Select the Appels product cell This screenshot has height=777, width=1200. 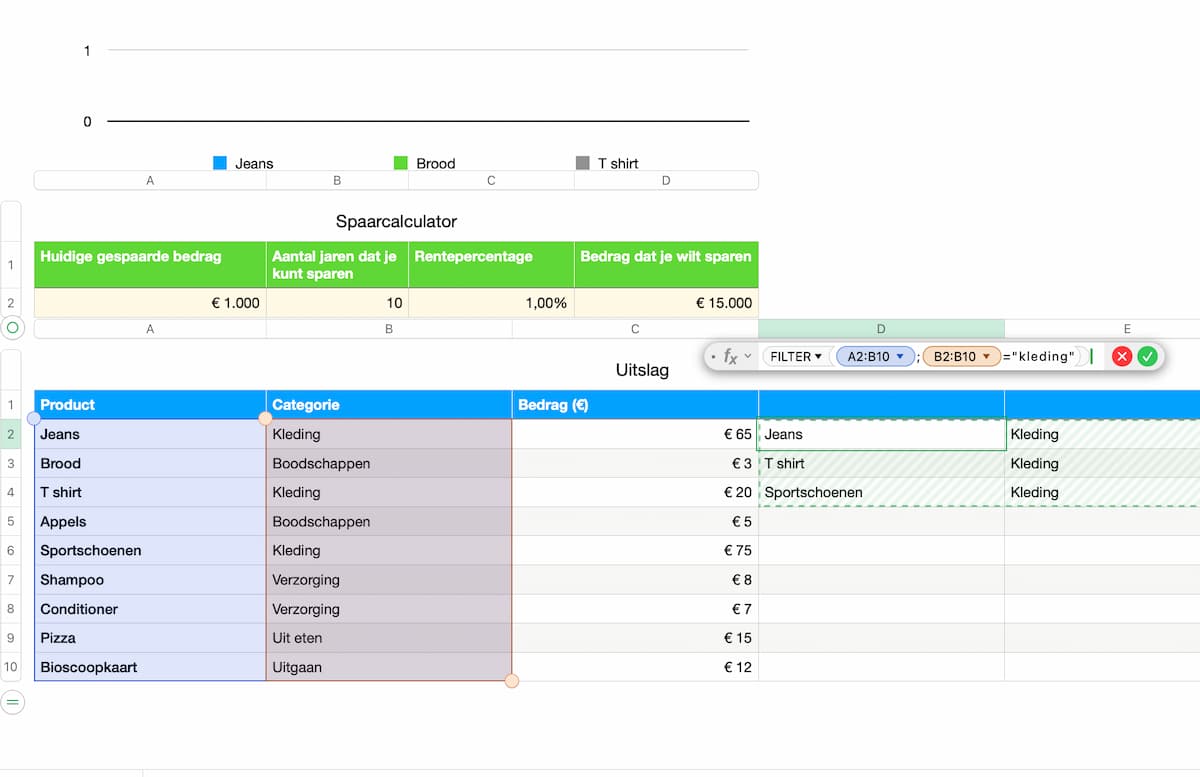[x=150, y=522]
